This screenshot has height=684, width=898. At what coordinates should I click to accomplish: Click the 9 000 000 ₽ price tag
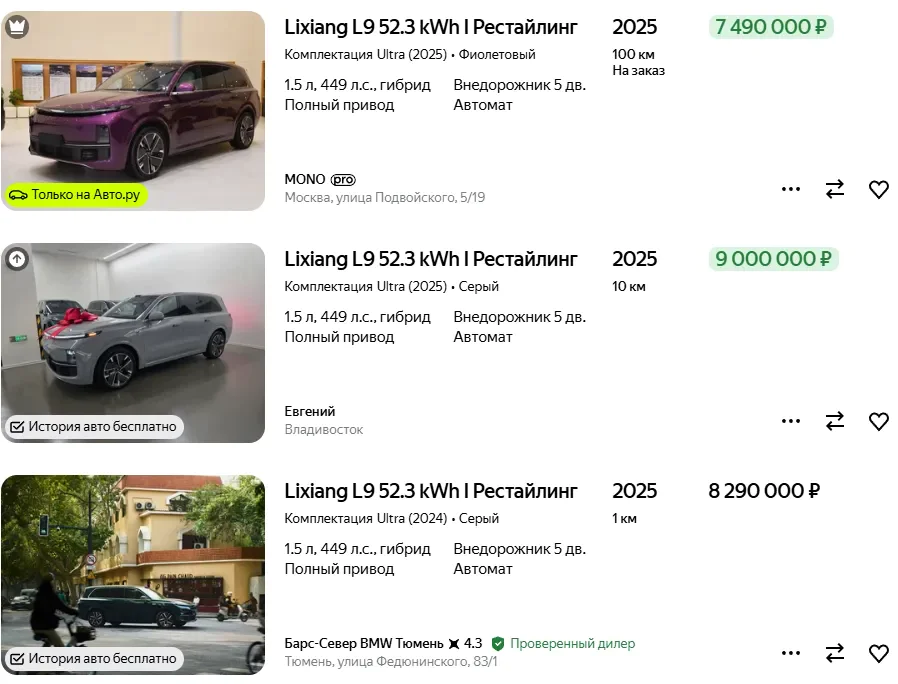pyautogui.click(x=773, y=259)
